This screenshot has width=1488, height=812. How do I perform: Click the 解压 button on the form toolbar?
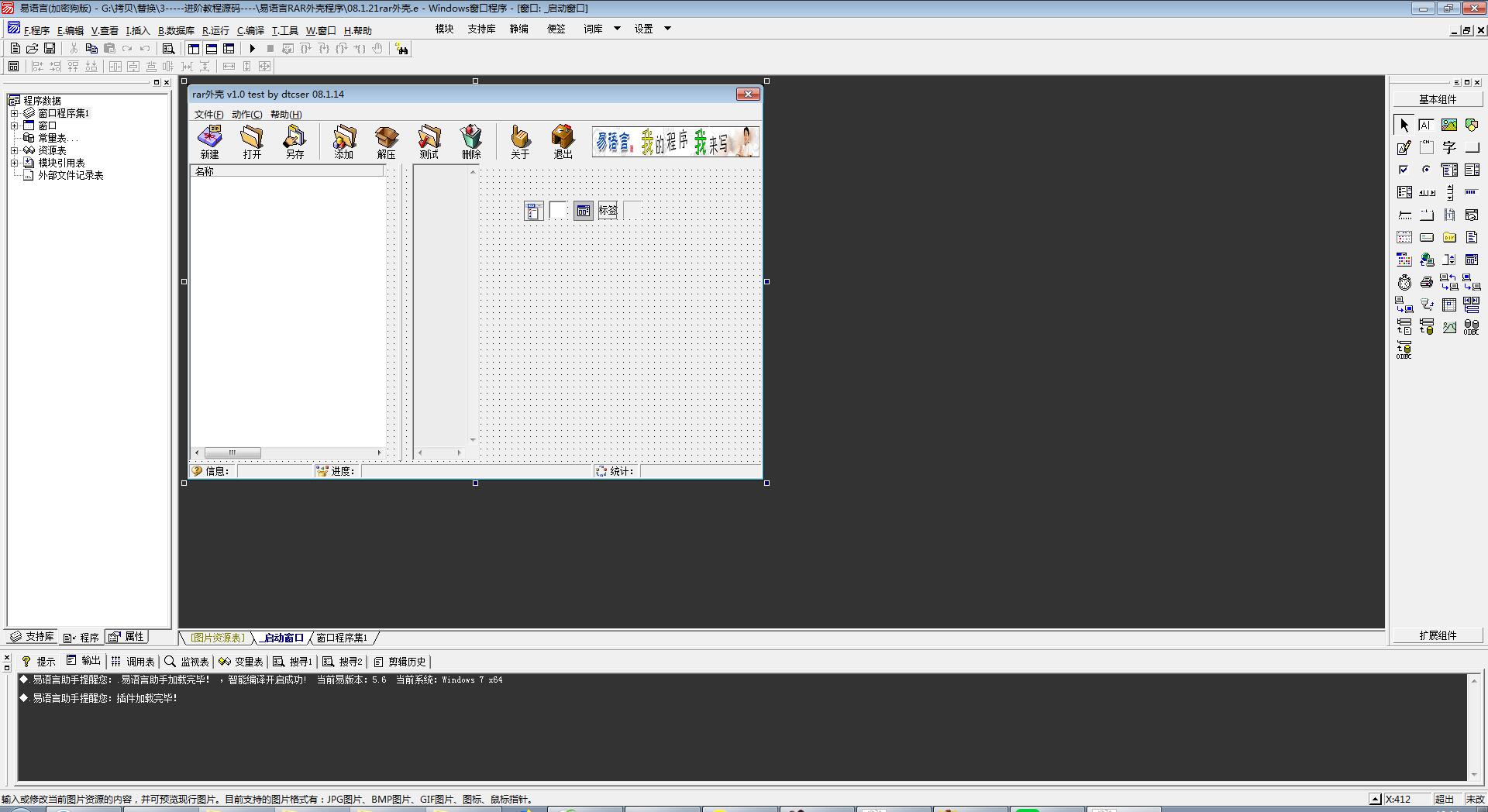386,142
